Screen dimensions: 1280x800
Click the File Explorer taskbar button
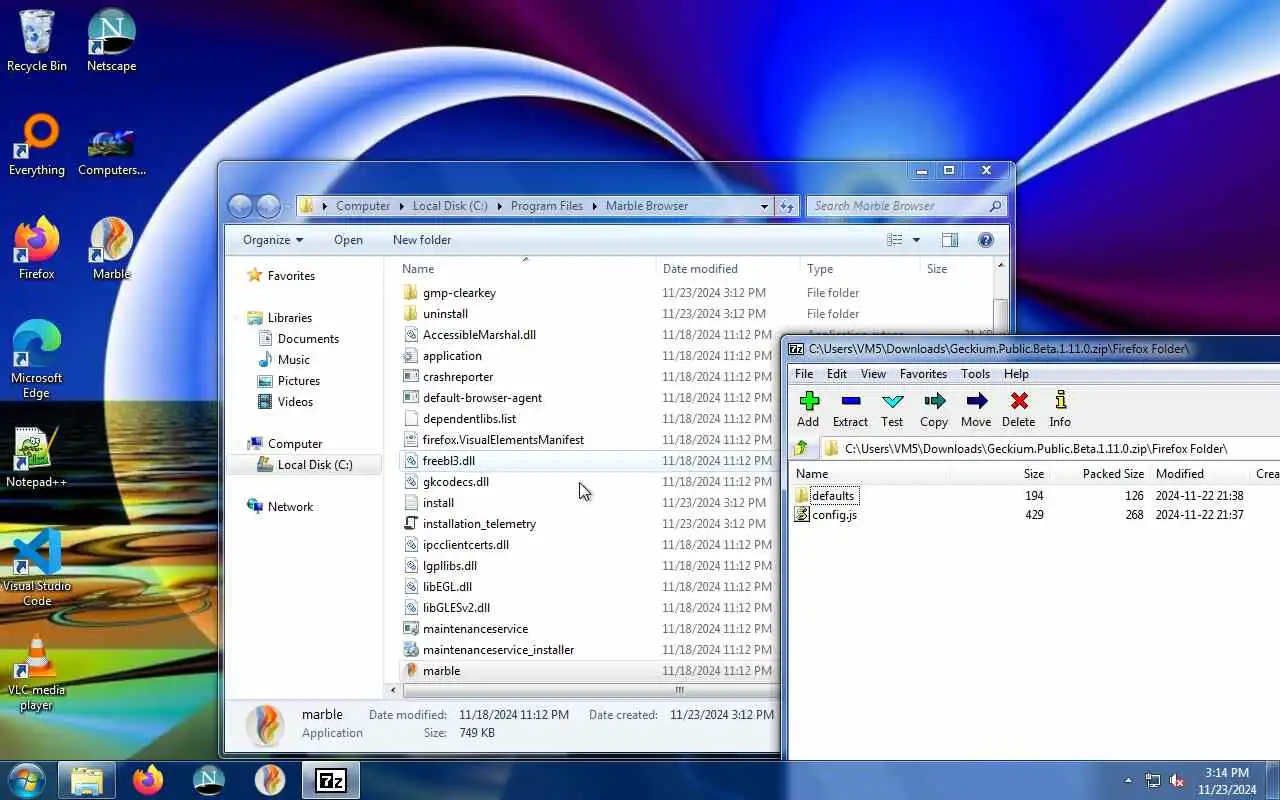coord(87,780)
